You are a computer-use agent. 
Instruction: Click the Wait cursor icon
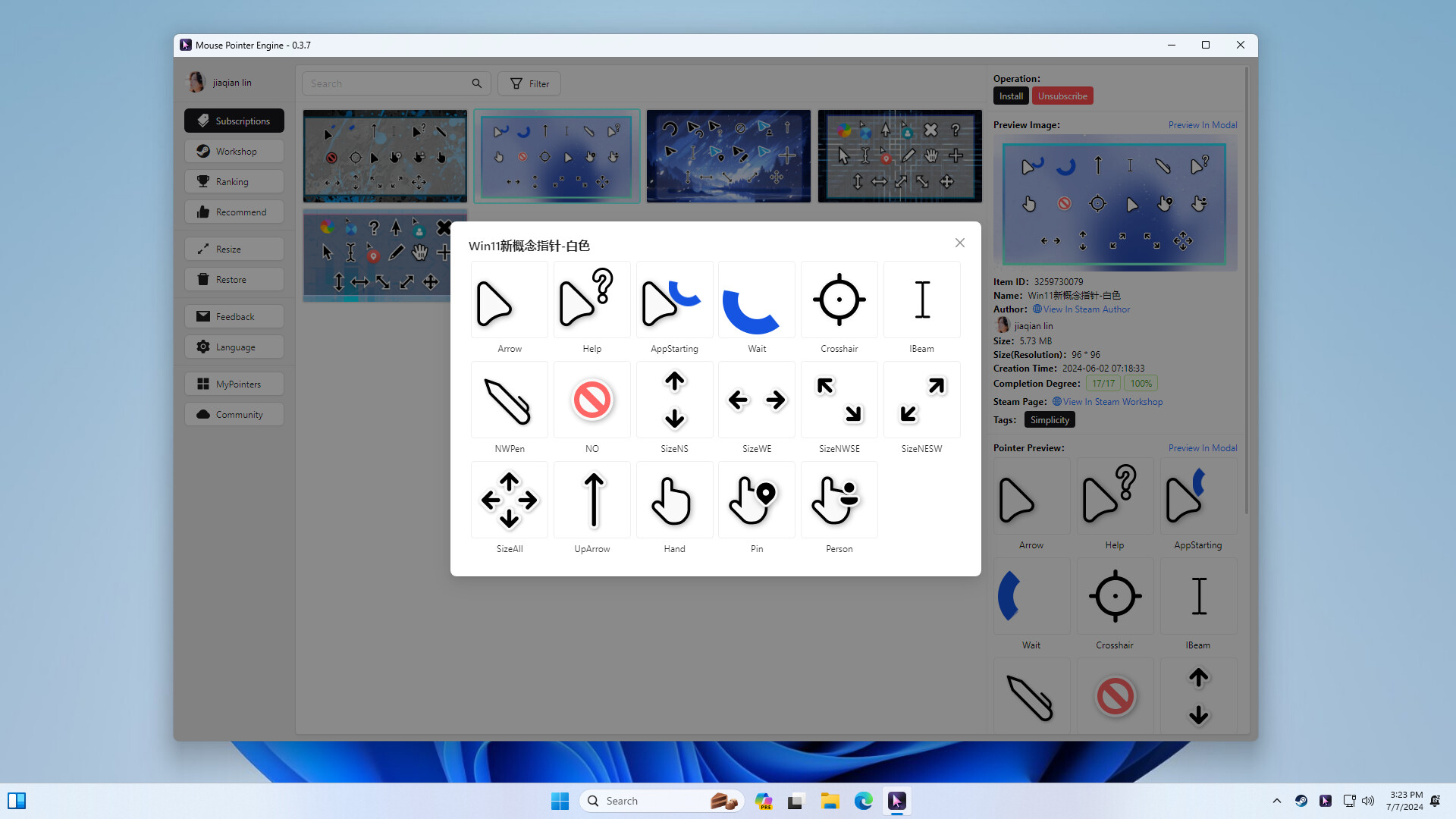(756, 300)
